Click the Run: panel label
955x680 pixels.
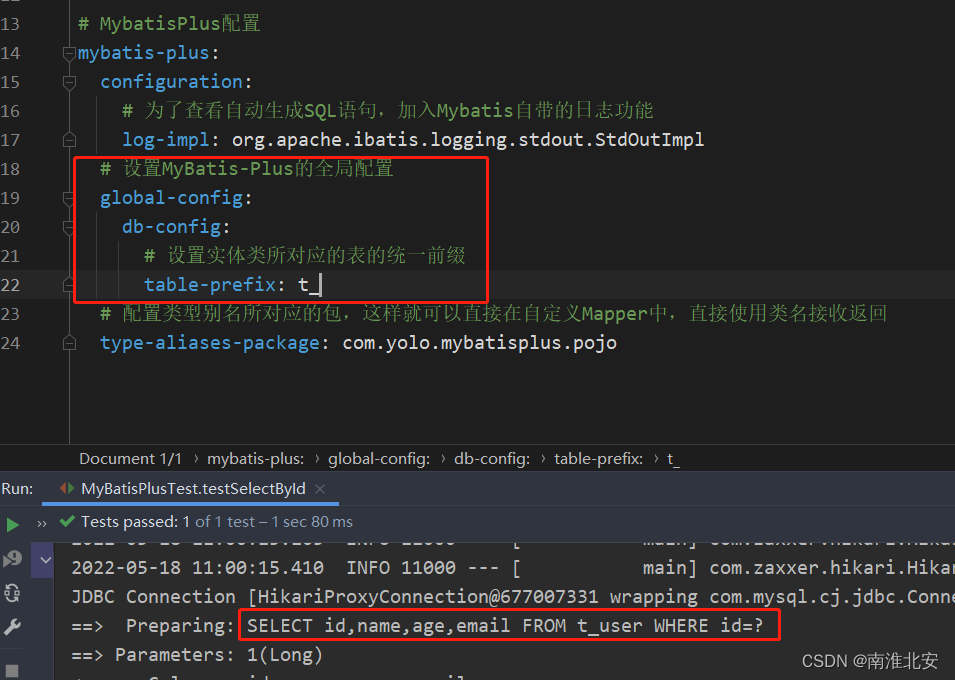(x=17, y=489)
